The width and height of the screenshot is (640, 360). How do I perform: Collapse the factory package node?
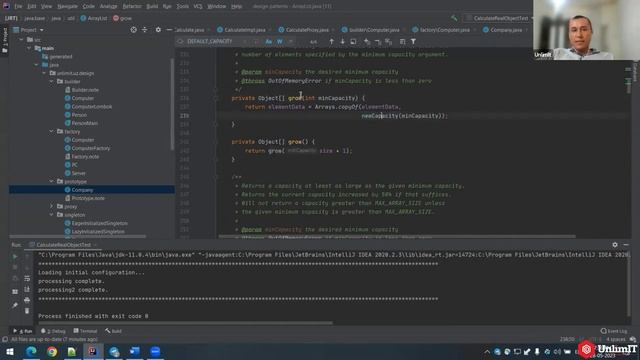(51, 131)
